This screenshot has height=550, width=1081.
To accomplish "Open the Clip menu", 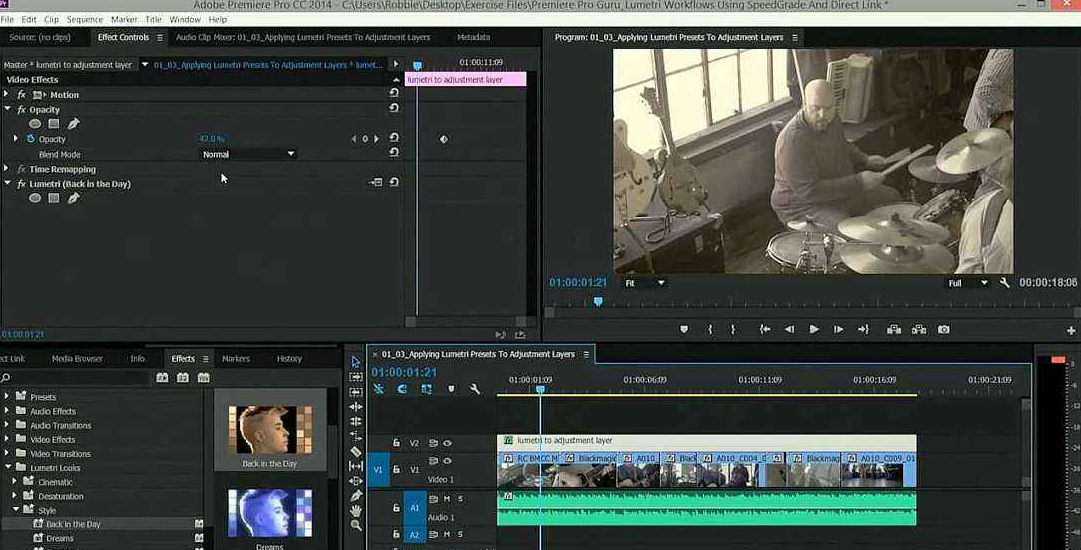I will pyautogui.click(x=51, y=19).
